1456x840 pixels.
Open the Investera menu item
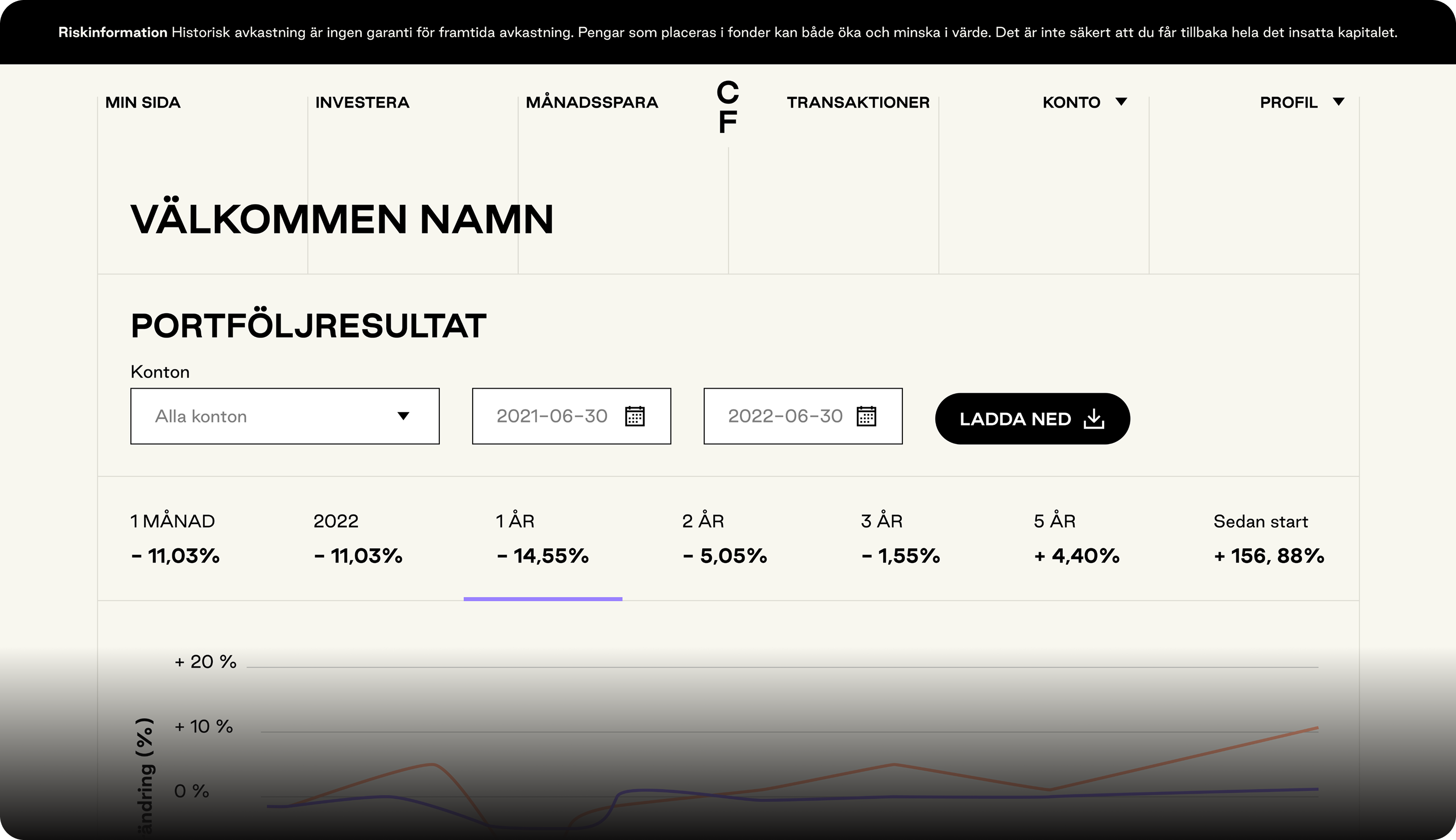coord(362,103)
